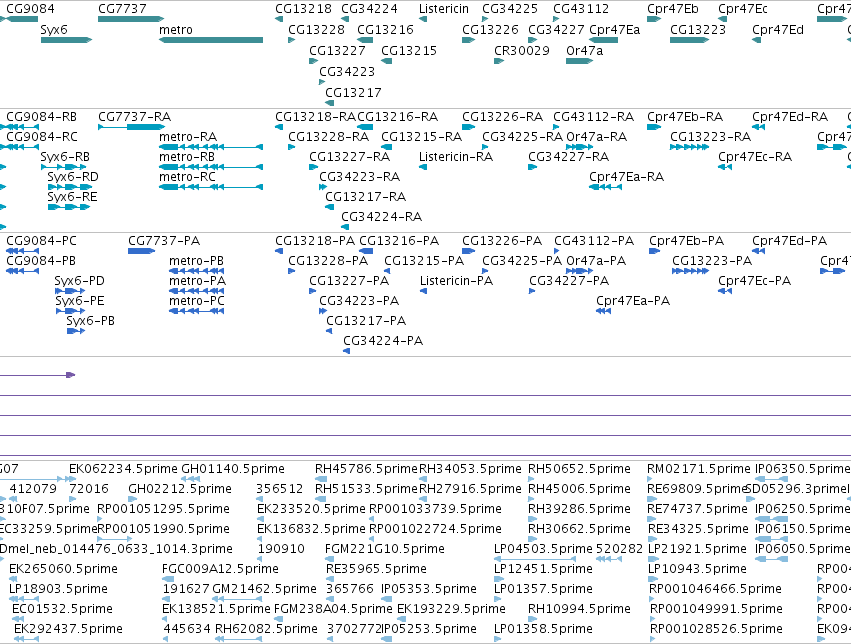The width and height of the screenshot is (851, 644).
Task: Click the RH45786.5prime EST label
Action: pos(366,469)
